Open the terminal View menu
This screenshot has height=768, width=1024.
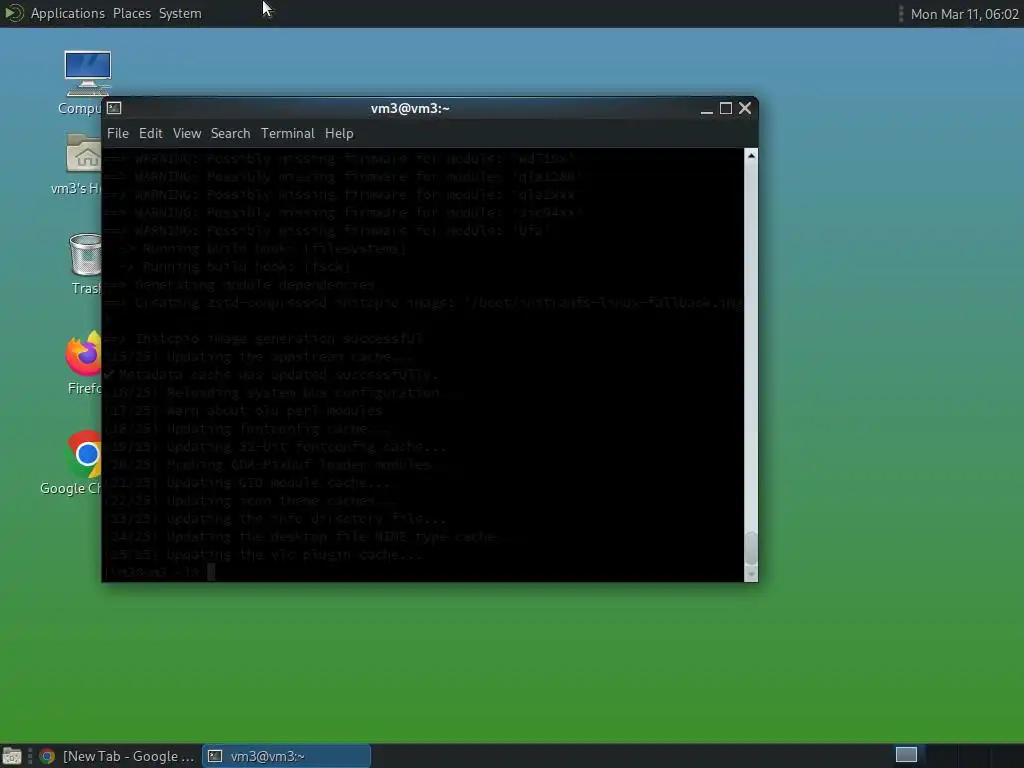coord(187,133)
